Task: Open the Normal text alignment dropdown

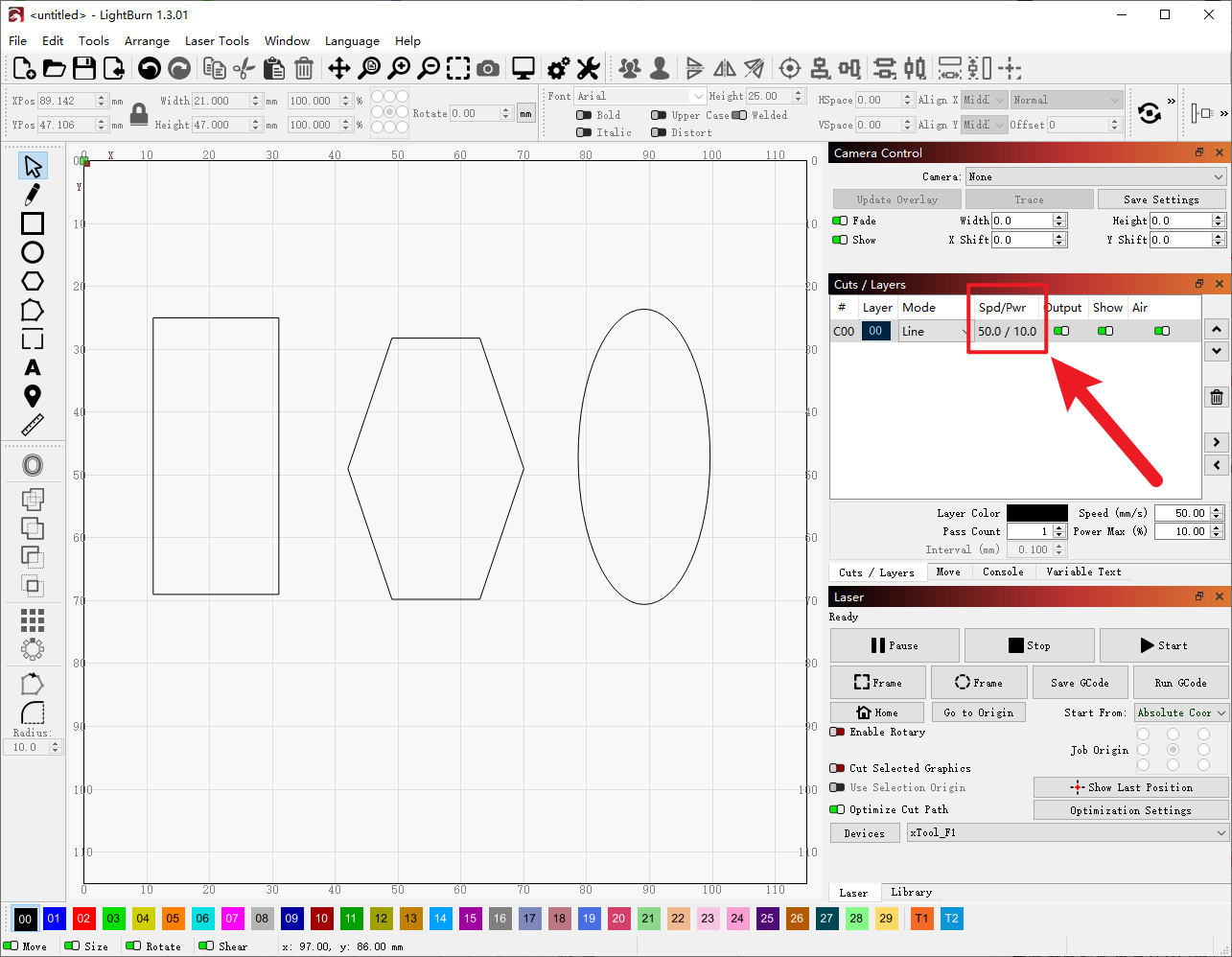Action: coord(1066,100)
